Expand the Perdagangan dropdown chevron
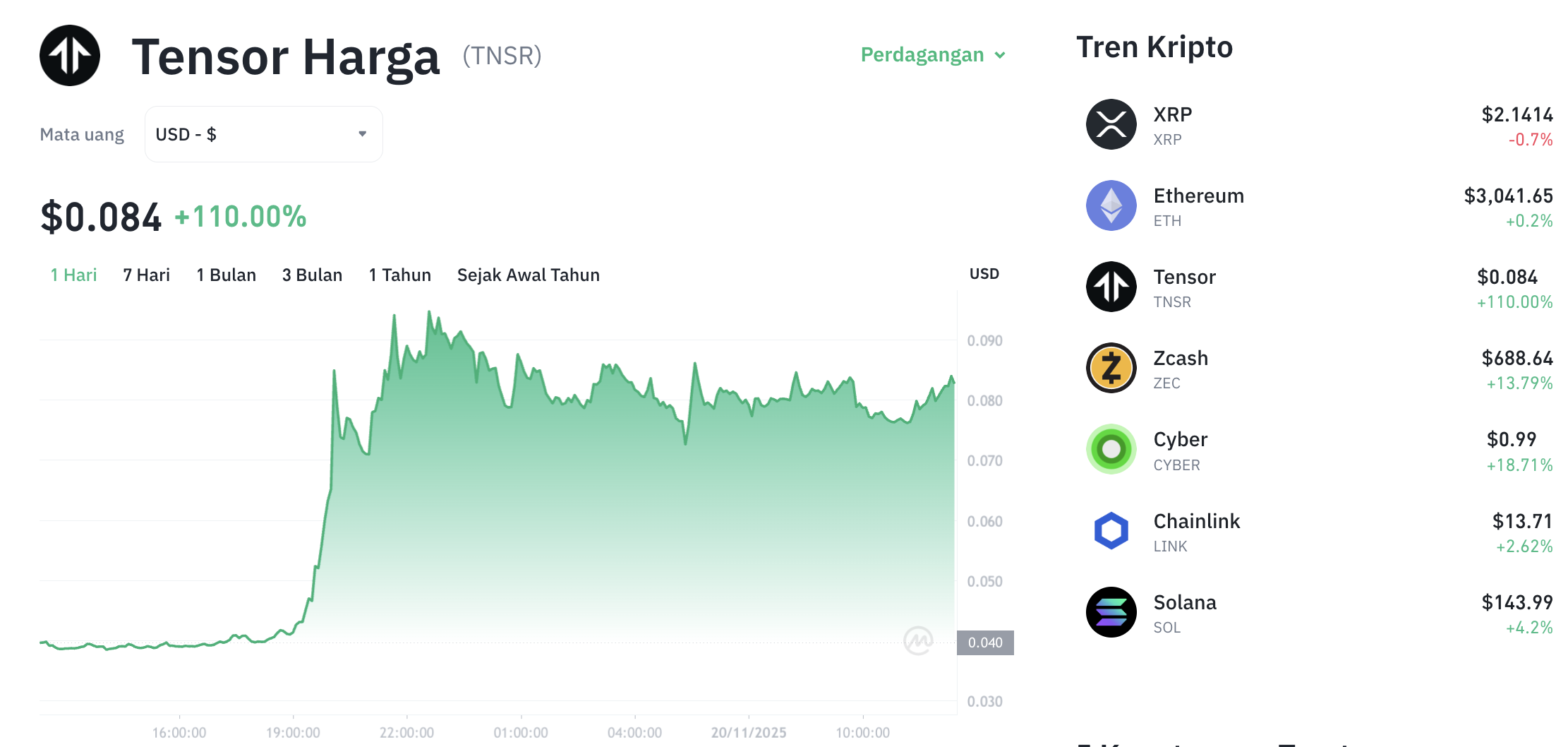Image resolution: width=1568 pixels, height=747 pixels. pos(1000,55)
